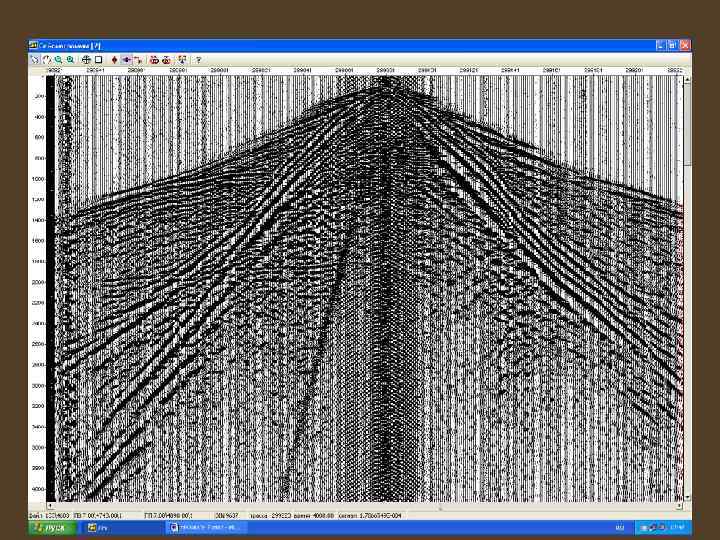Click the 3000 label on the time axis
720x540 pixels.
(39, 386)
